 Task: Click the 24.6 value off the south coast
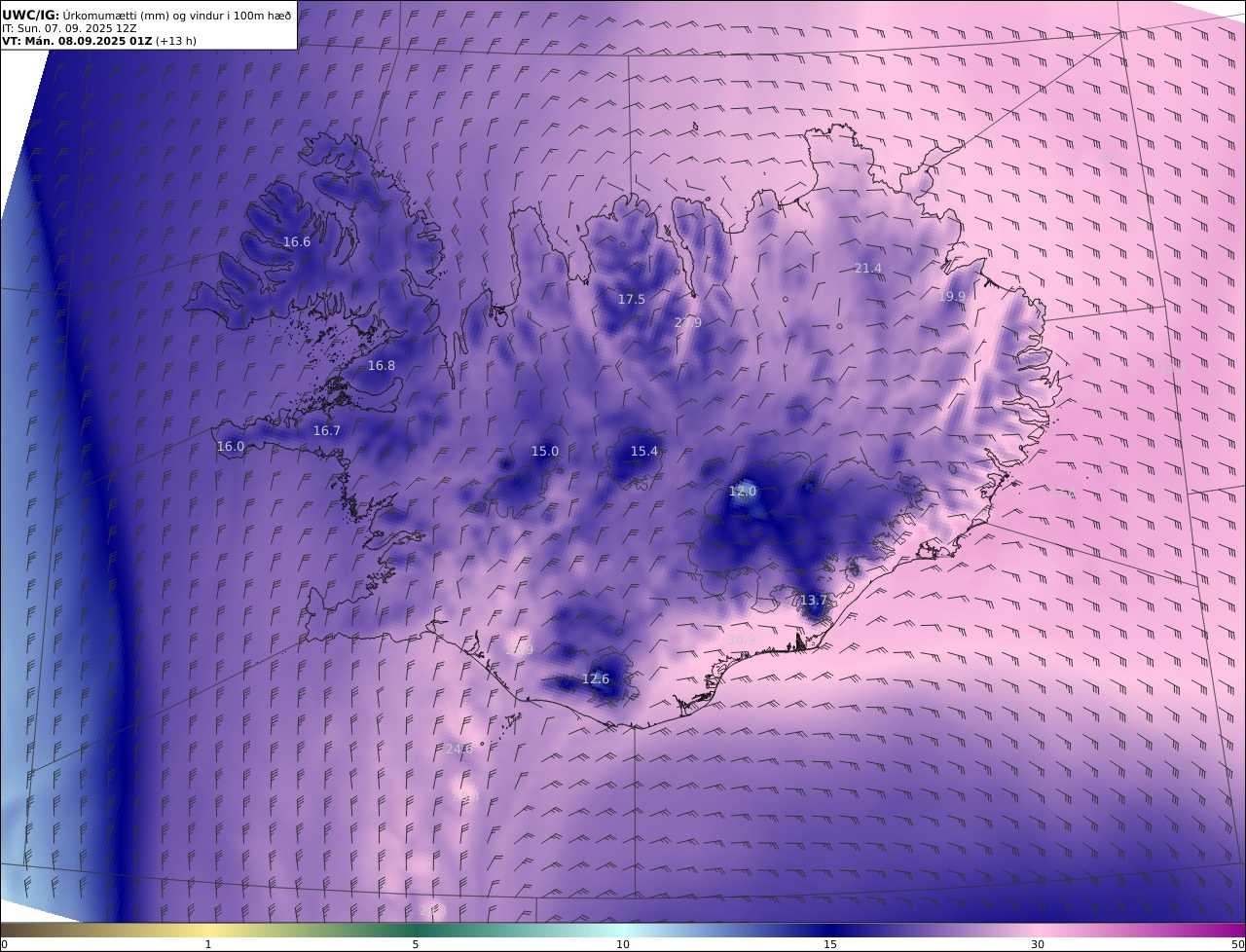(x=458, y=750)
